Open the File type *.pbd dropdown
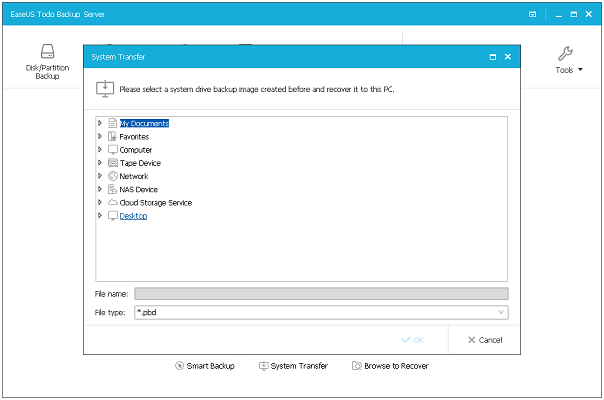Viewport: 604px width, 400px height. (x=321, y=312)
